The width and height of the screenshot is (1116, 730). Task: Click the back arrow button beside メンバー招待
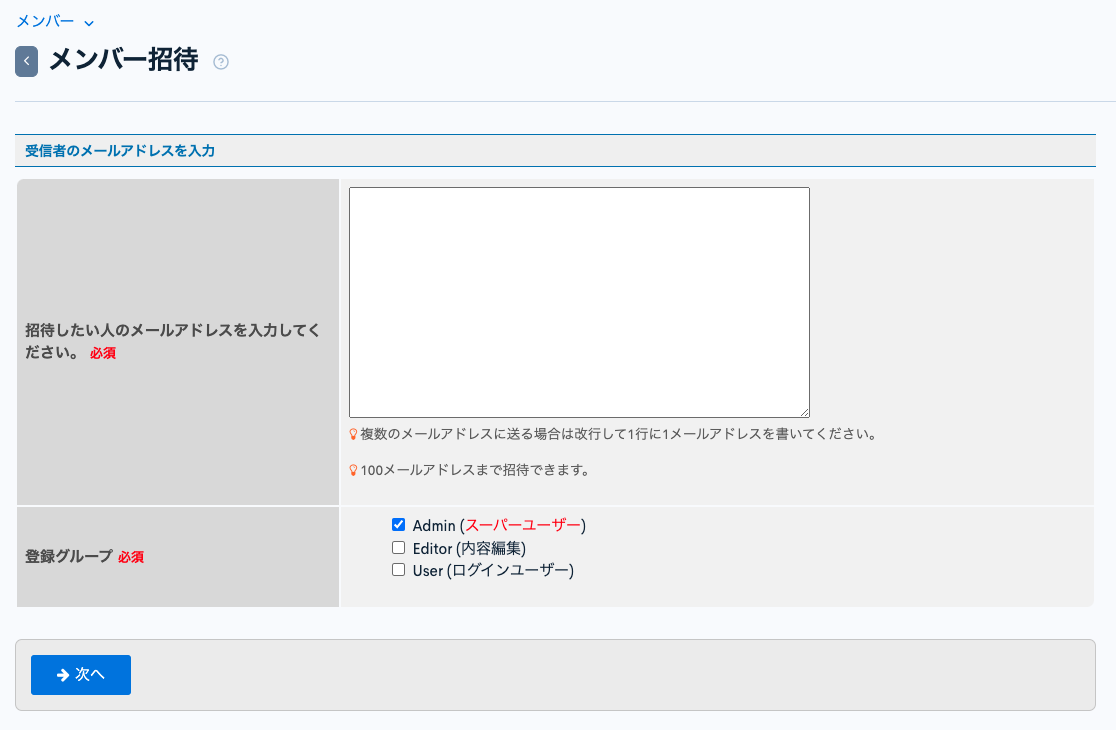coord(26,62)
